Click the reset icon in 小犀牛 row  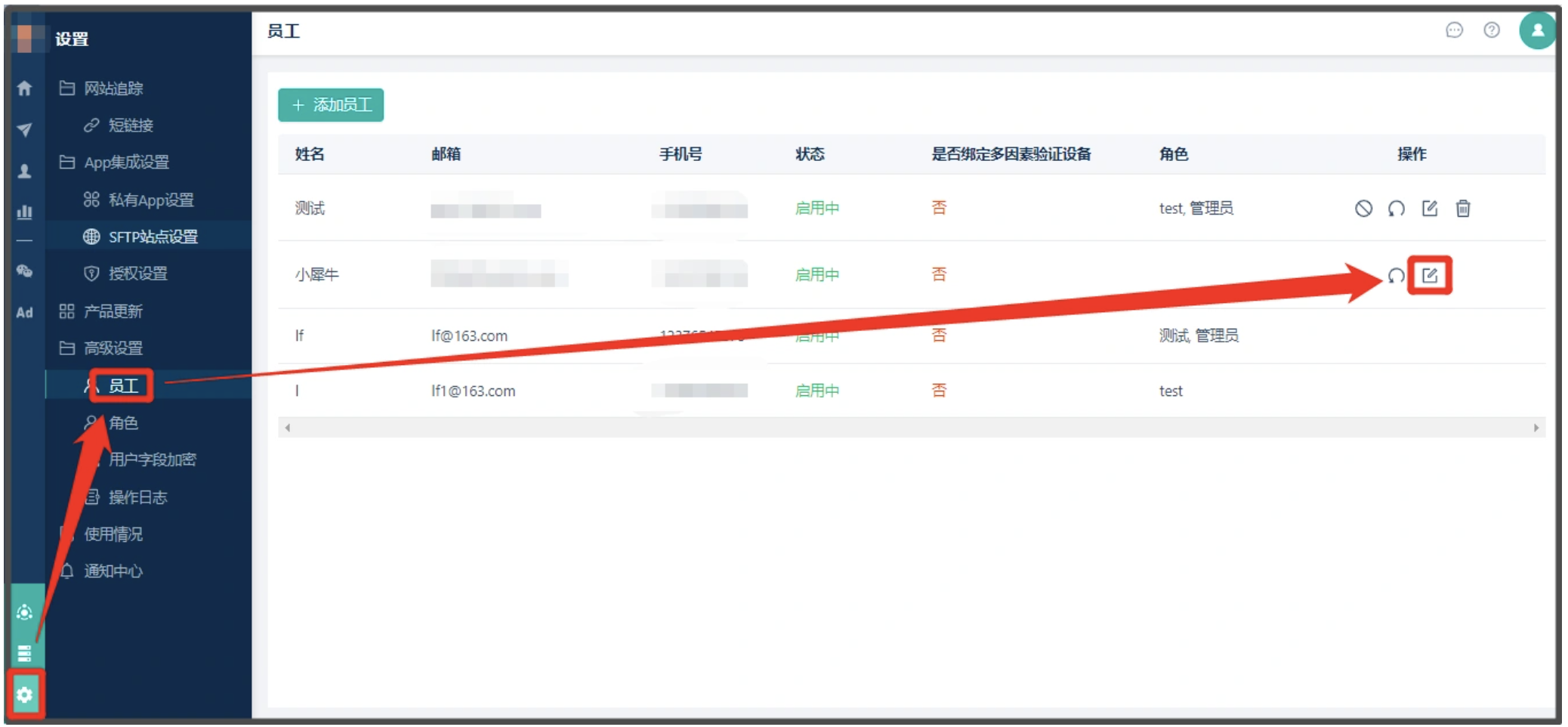click(x=1396, y=276)
